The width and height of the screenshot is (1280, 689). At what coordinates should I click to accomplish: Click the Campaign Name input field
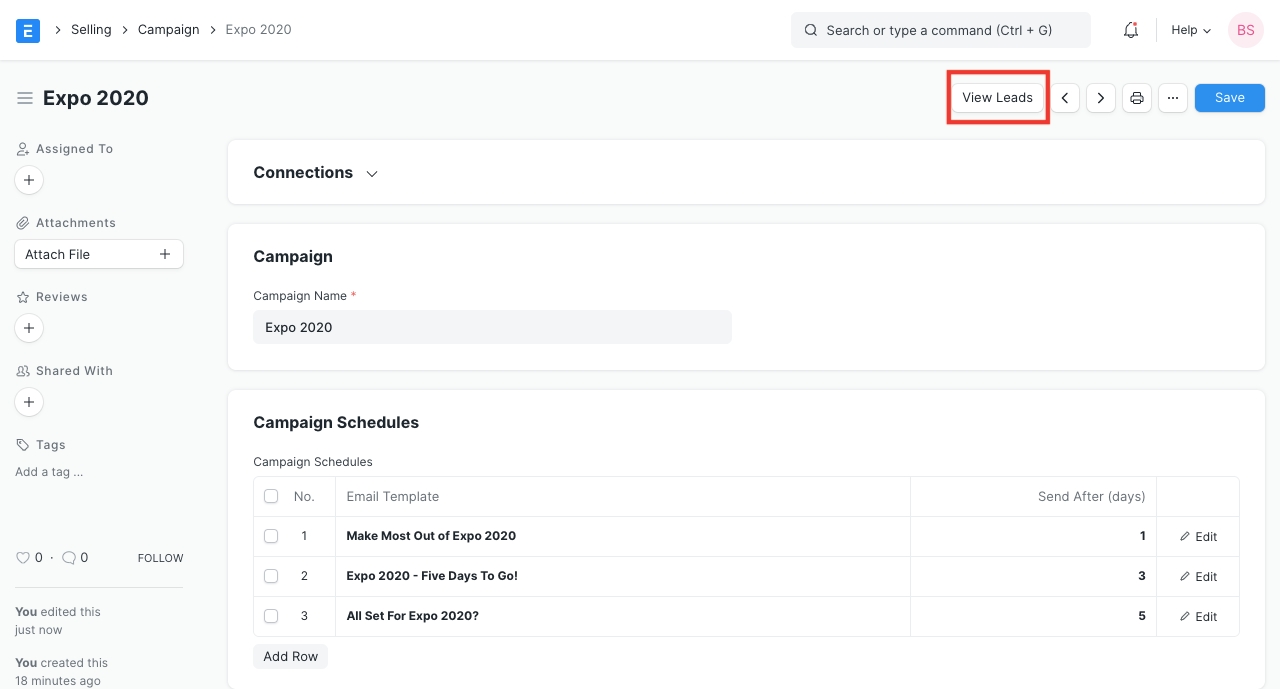[492, 327]
